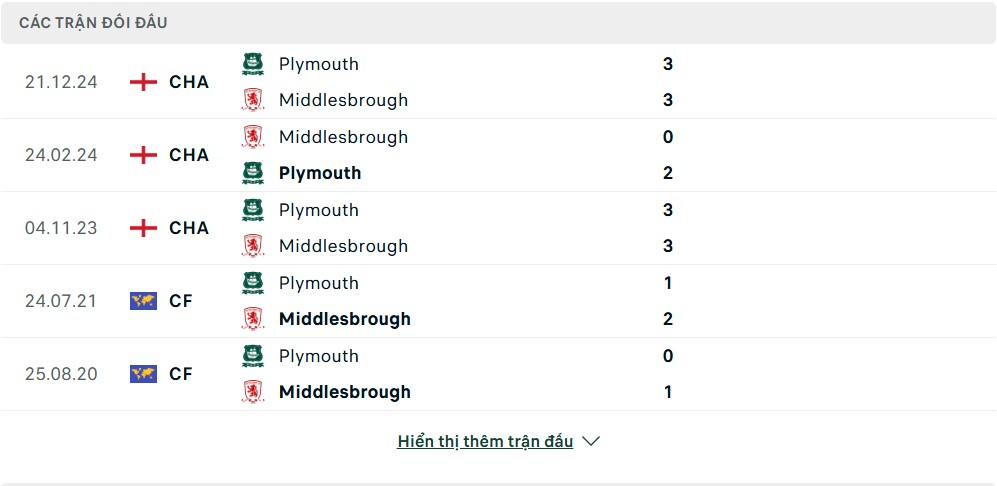Open Hiển thị thêm trận đấu link
Screen dimensions: 997x486
pos(485,441)
